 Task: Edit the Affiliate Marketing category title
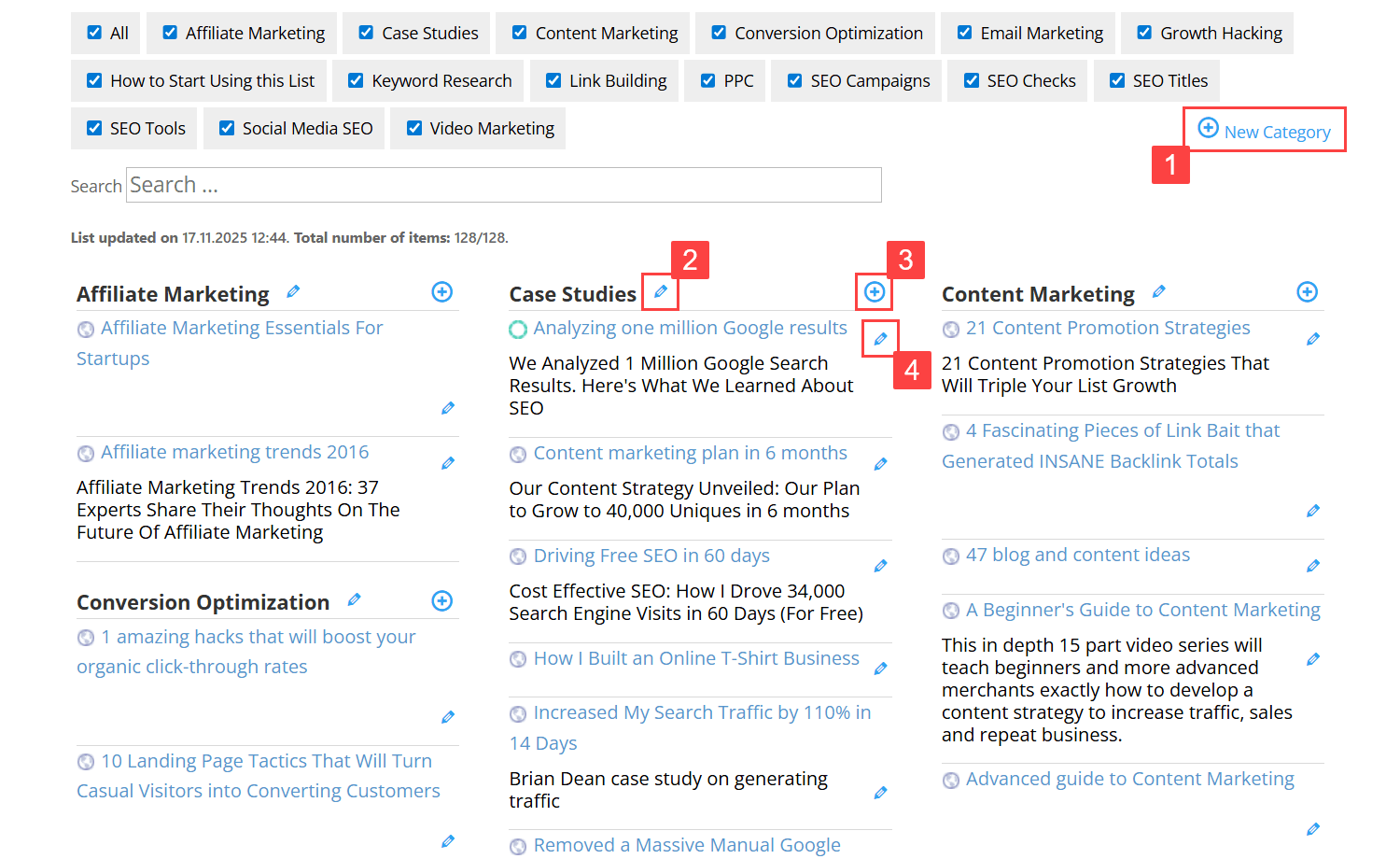point(293,292)
